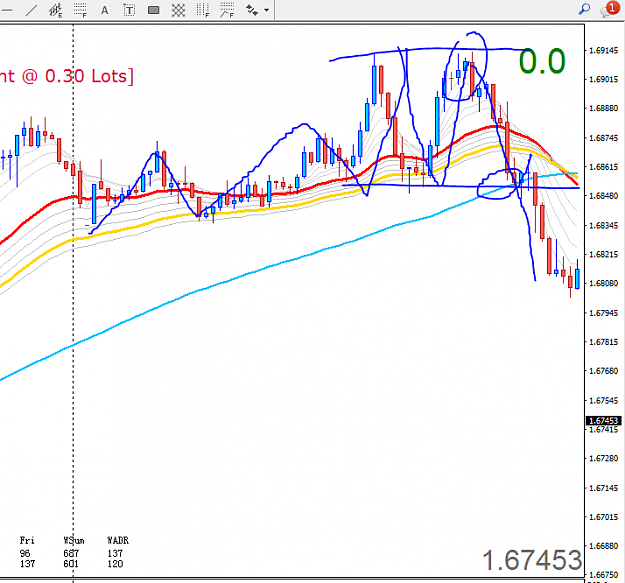The image size is (625, 583).
Task: Click the 1.68080 price axis label
Action: (x=603, y=283)
